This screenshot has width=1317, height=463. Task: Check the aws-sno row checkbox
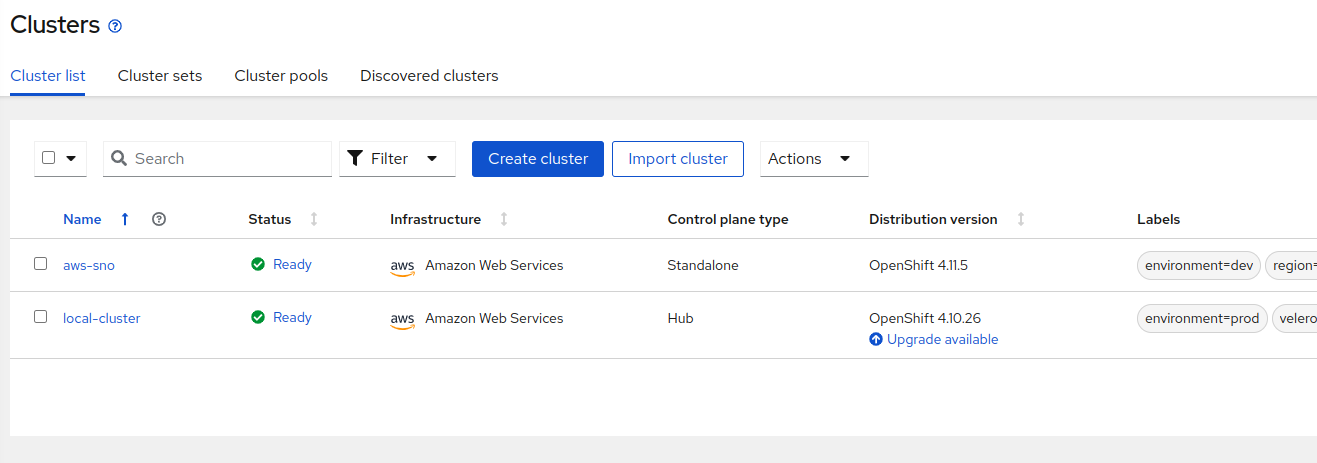pos(41,264)
